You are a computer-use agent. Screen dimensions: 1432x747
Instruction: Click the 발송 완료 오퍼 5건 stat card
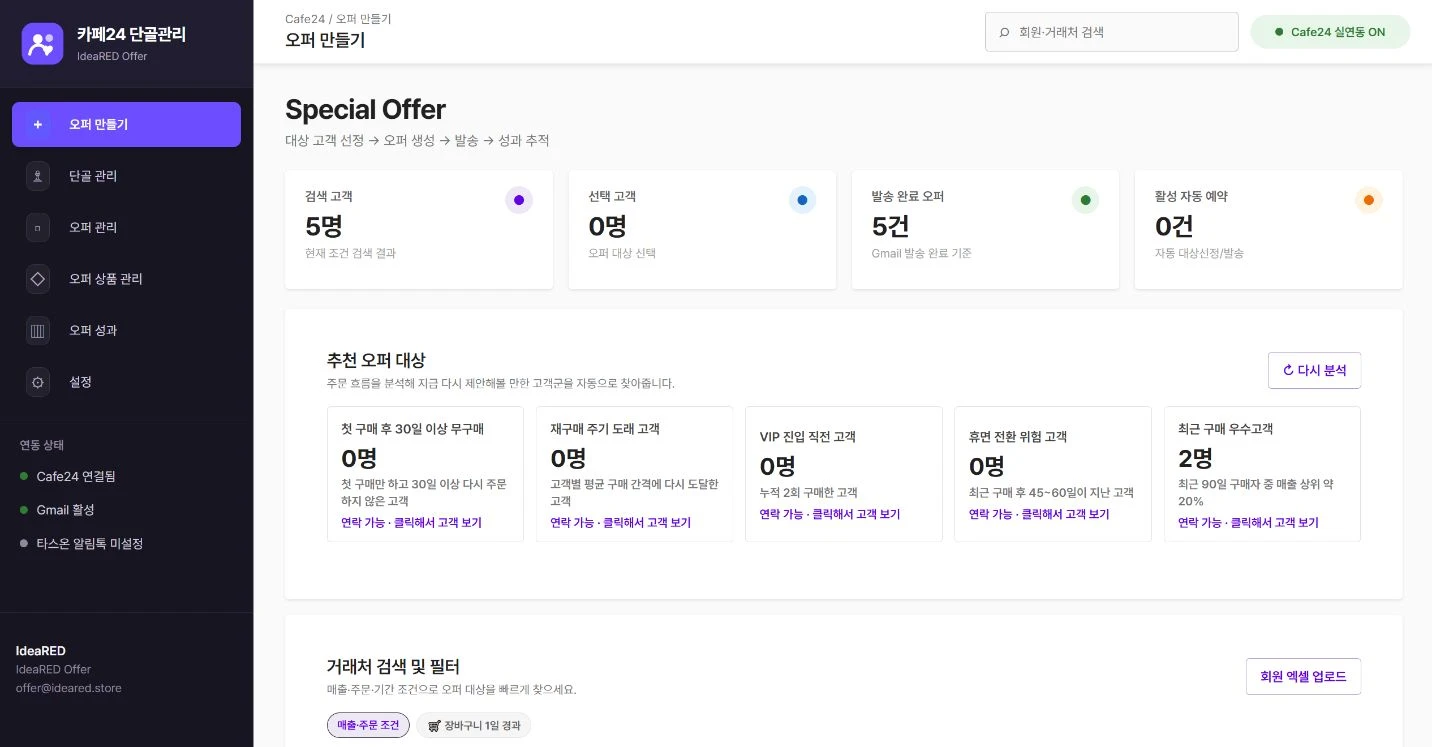(x=985, y=230)
